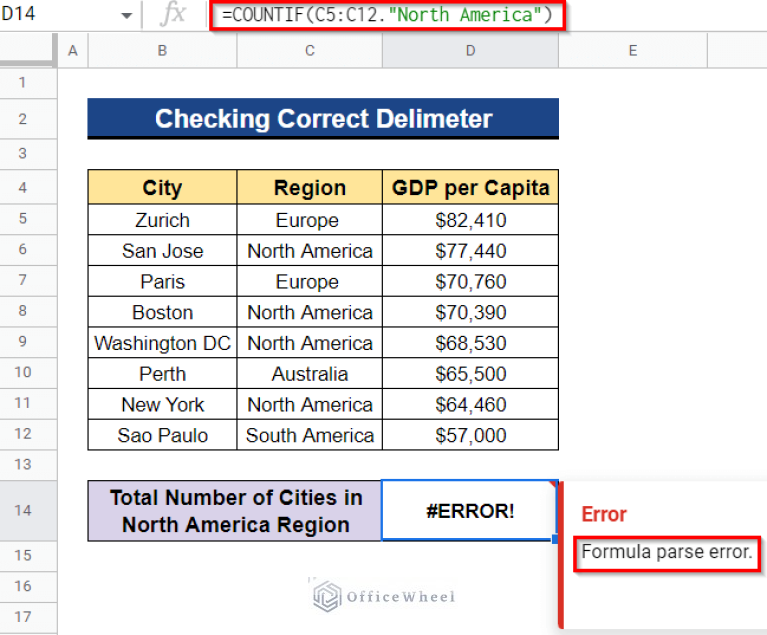Click the title cell Checking Correct Delimeter

point(323,118)
